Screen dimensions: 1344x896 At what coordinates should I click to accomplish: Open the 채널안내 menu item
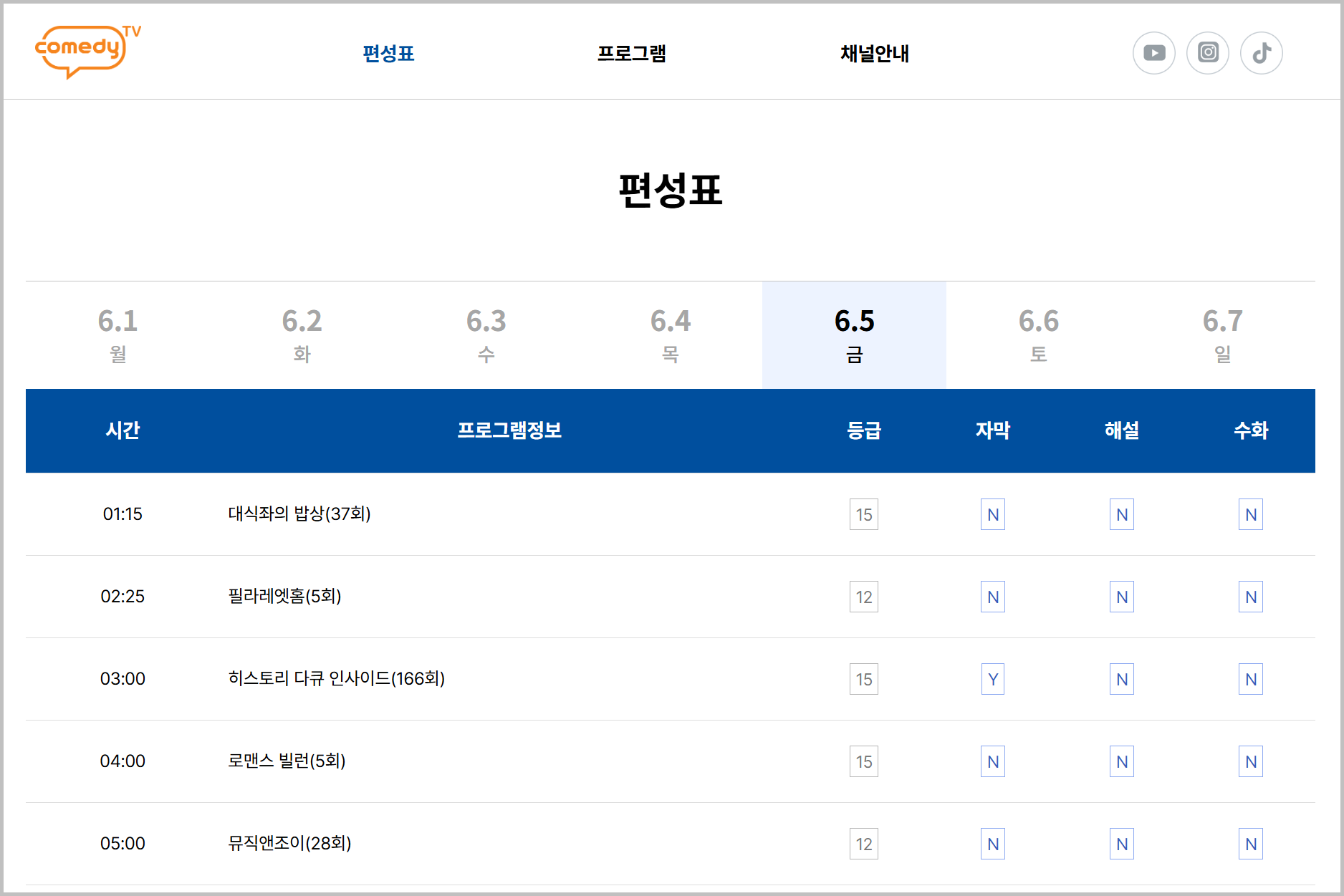click(875, 54)
